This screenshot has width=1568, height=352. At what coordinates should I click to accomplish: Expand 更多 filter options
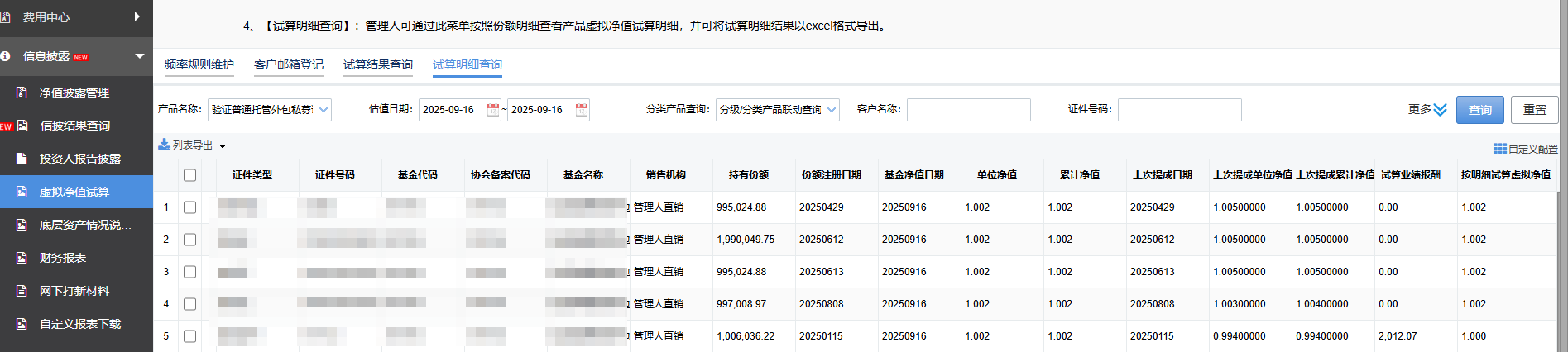click(x=1427, y=109)
